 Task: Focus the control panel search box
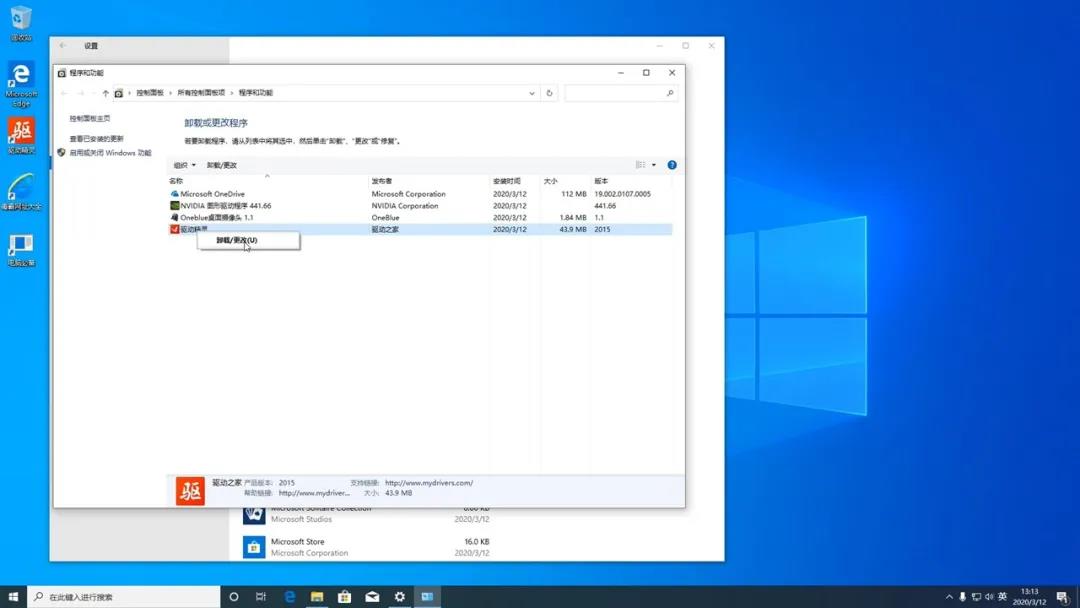621,93
